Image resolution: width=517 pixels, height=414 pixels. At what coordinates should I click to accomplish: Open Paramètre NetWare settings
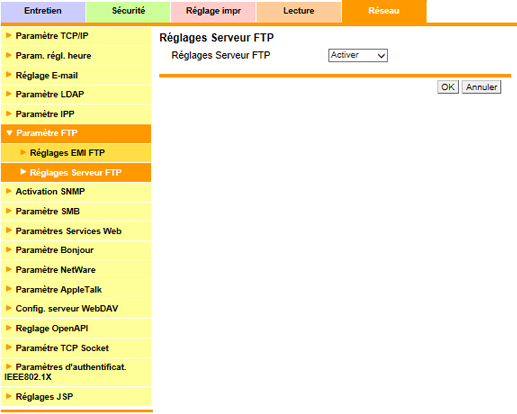point(76,270)
